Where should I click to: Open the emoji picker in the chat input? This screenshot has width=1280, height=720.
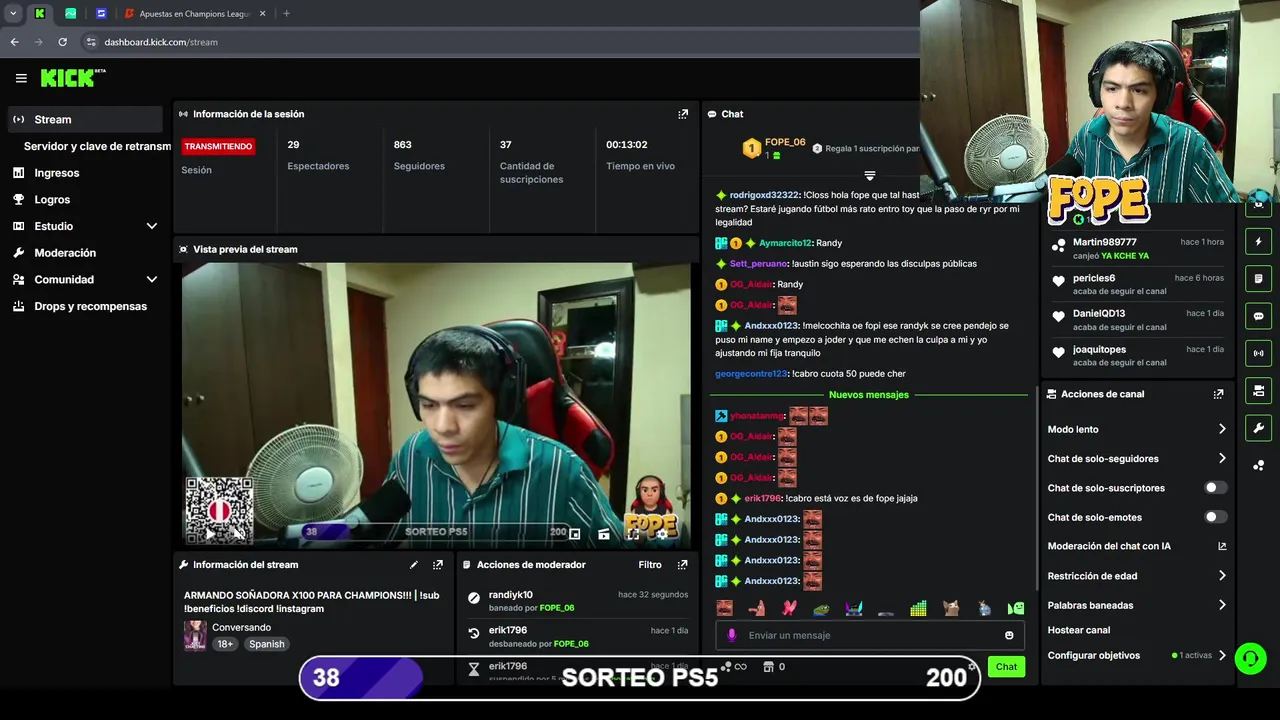tap(1009, 635)
